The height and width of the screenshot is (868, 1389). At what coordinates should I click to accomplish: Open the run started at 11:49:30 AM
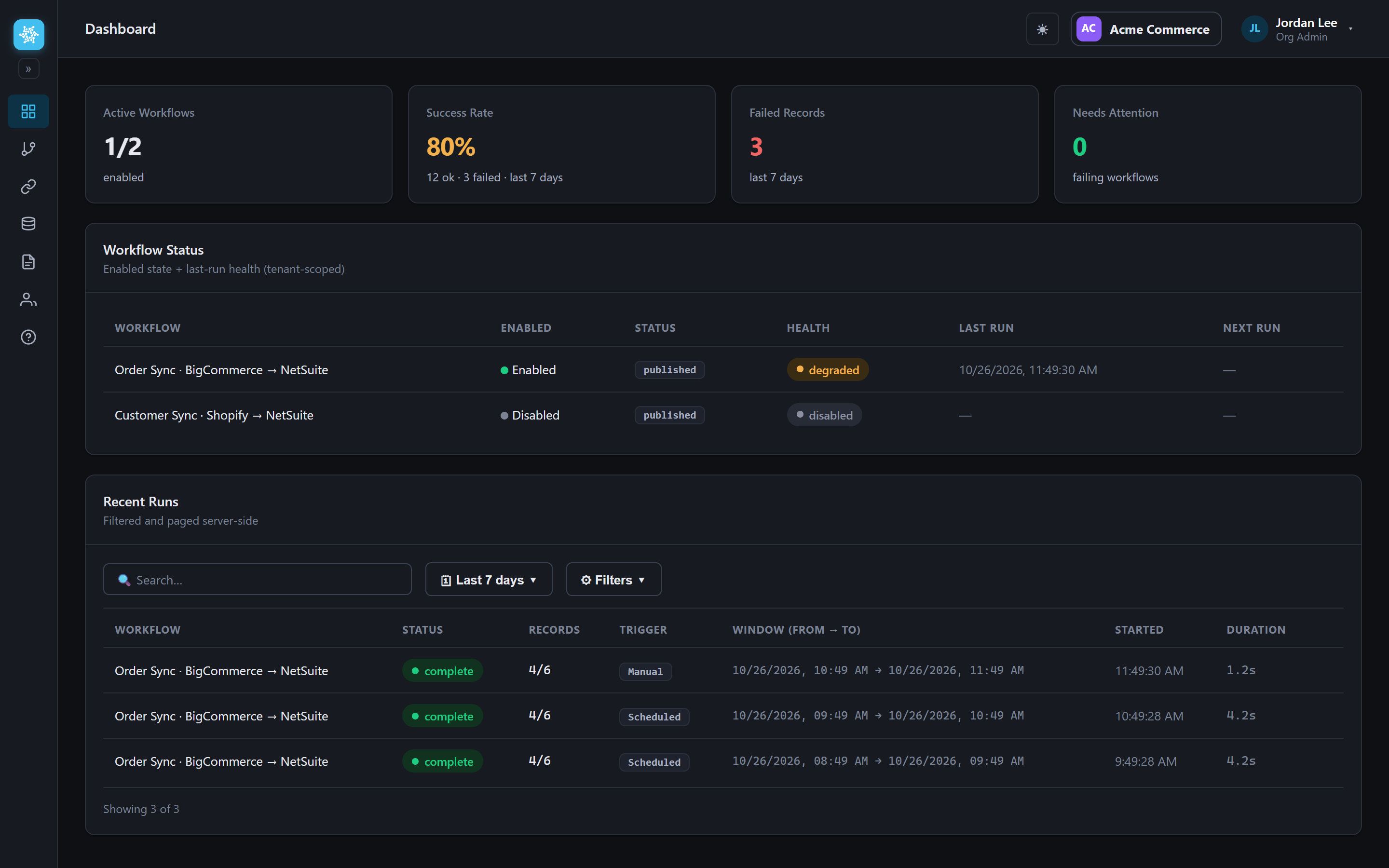pyautogui.click(x=723, y=670)
